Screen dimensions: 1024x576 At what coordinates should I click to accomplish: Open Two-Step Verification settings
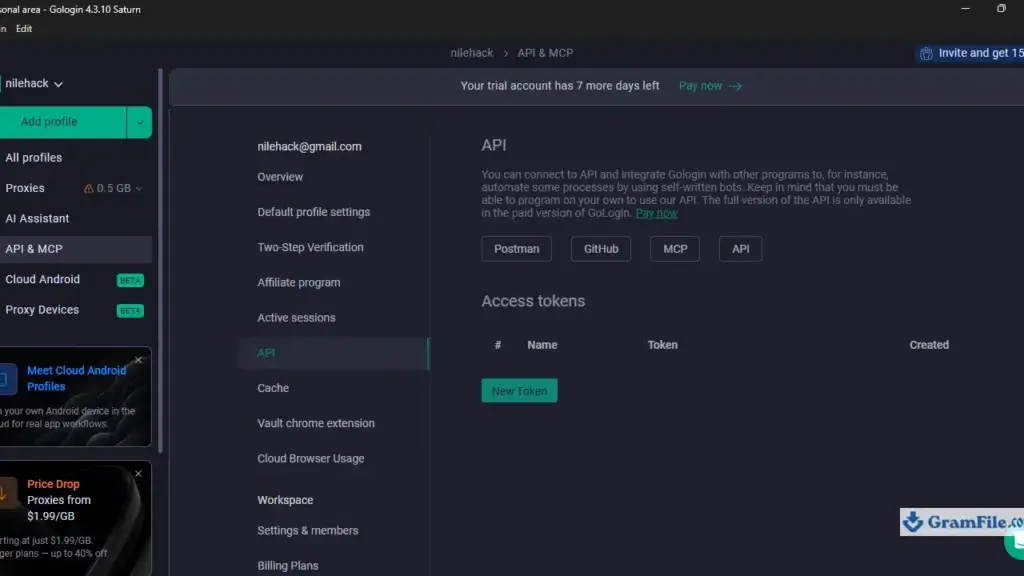coord(310,248)
